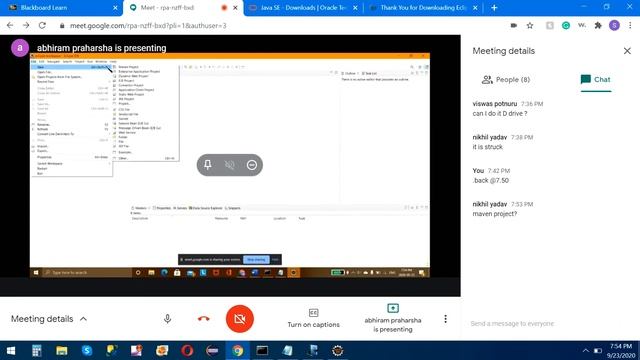Viewport: 640px width, 360px height.
Task: Open the Chrome three-dot menu
Action: pos(630,25)
